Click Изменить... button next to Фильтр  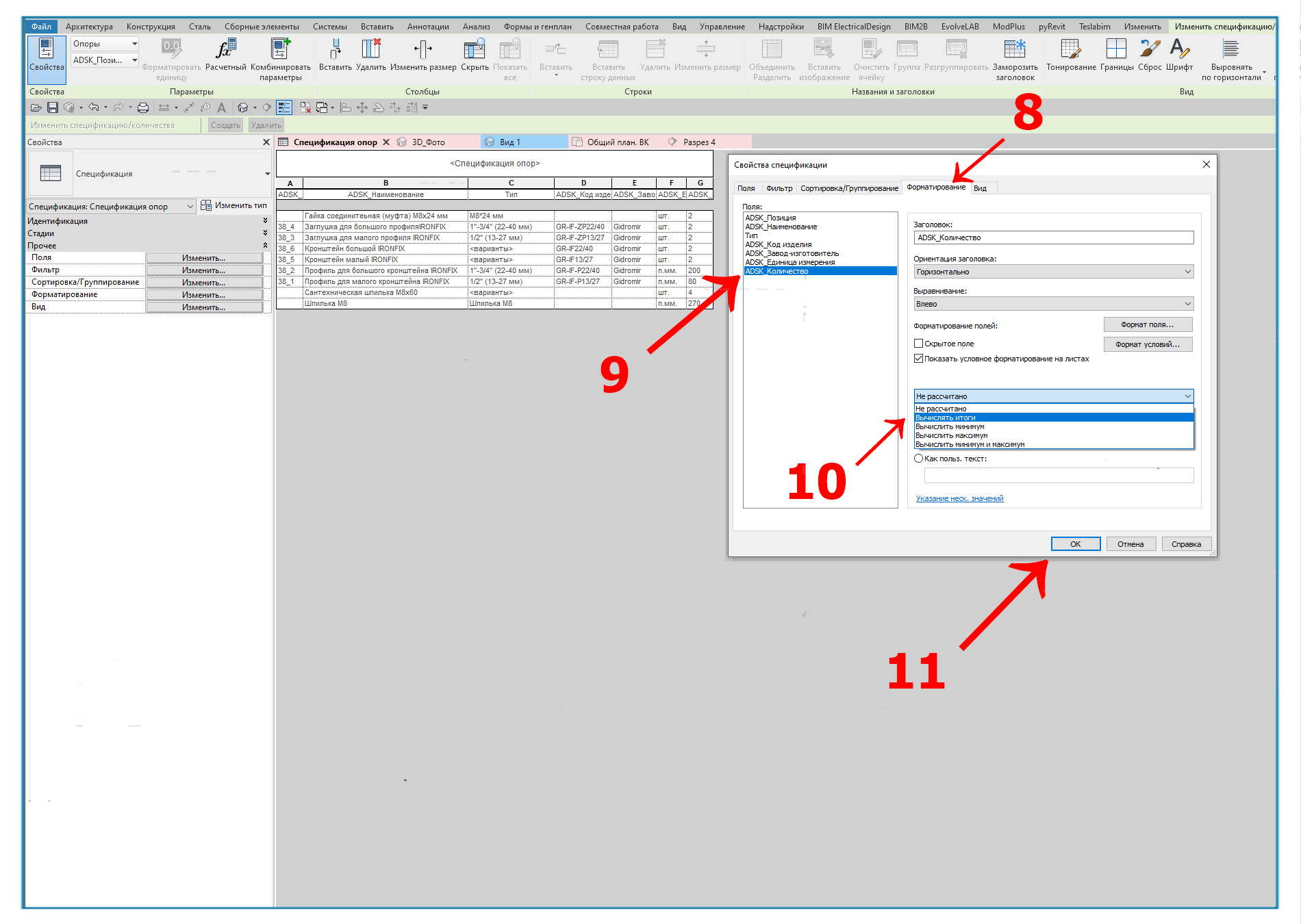204,270
